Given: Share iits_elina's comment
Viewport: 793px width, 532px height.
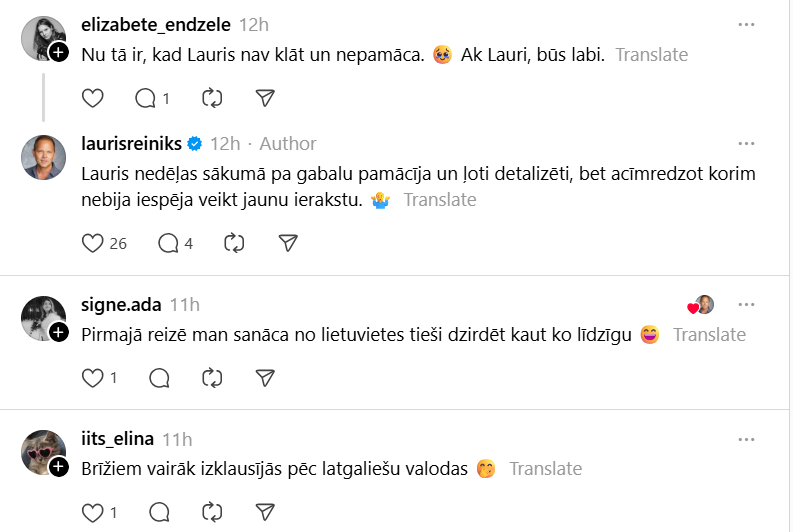Looking at the screenshot, I should (x=265, y=513).
